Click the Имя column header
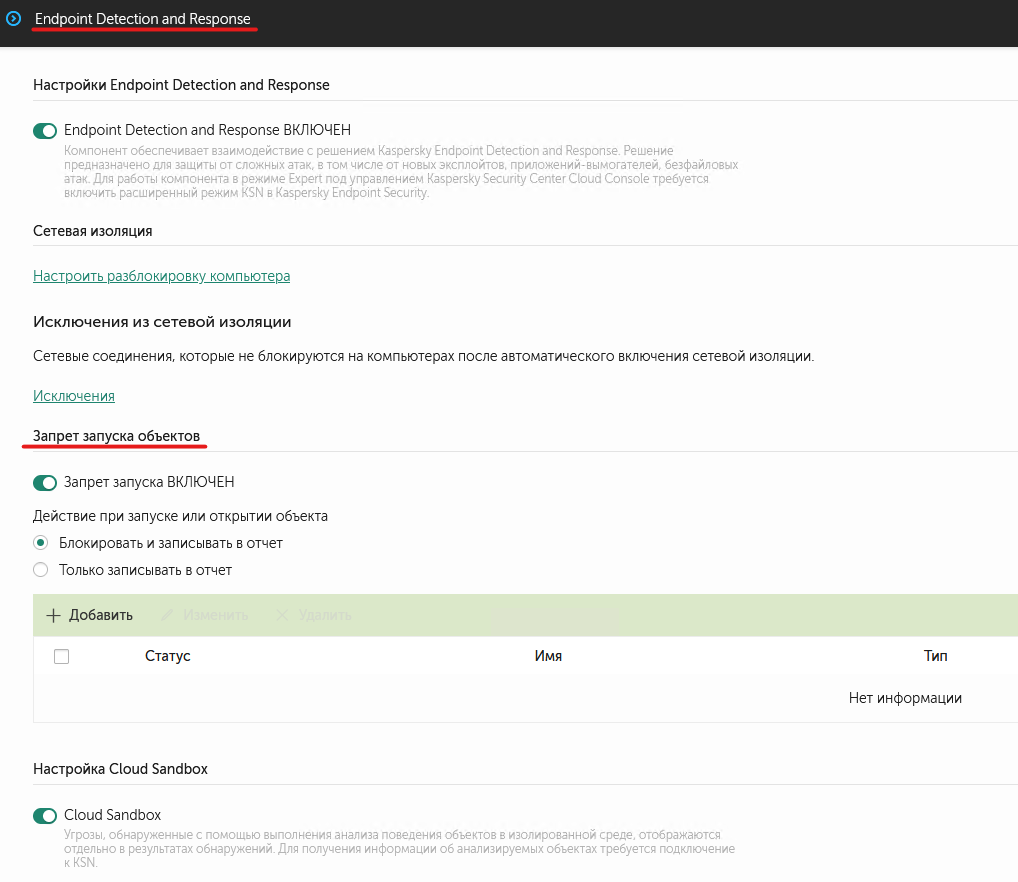 [549, 656]
